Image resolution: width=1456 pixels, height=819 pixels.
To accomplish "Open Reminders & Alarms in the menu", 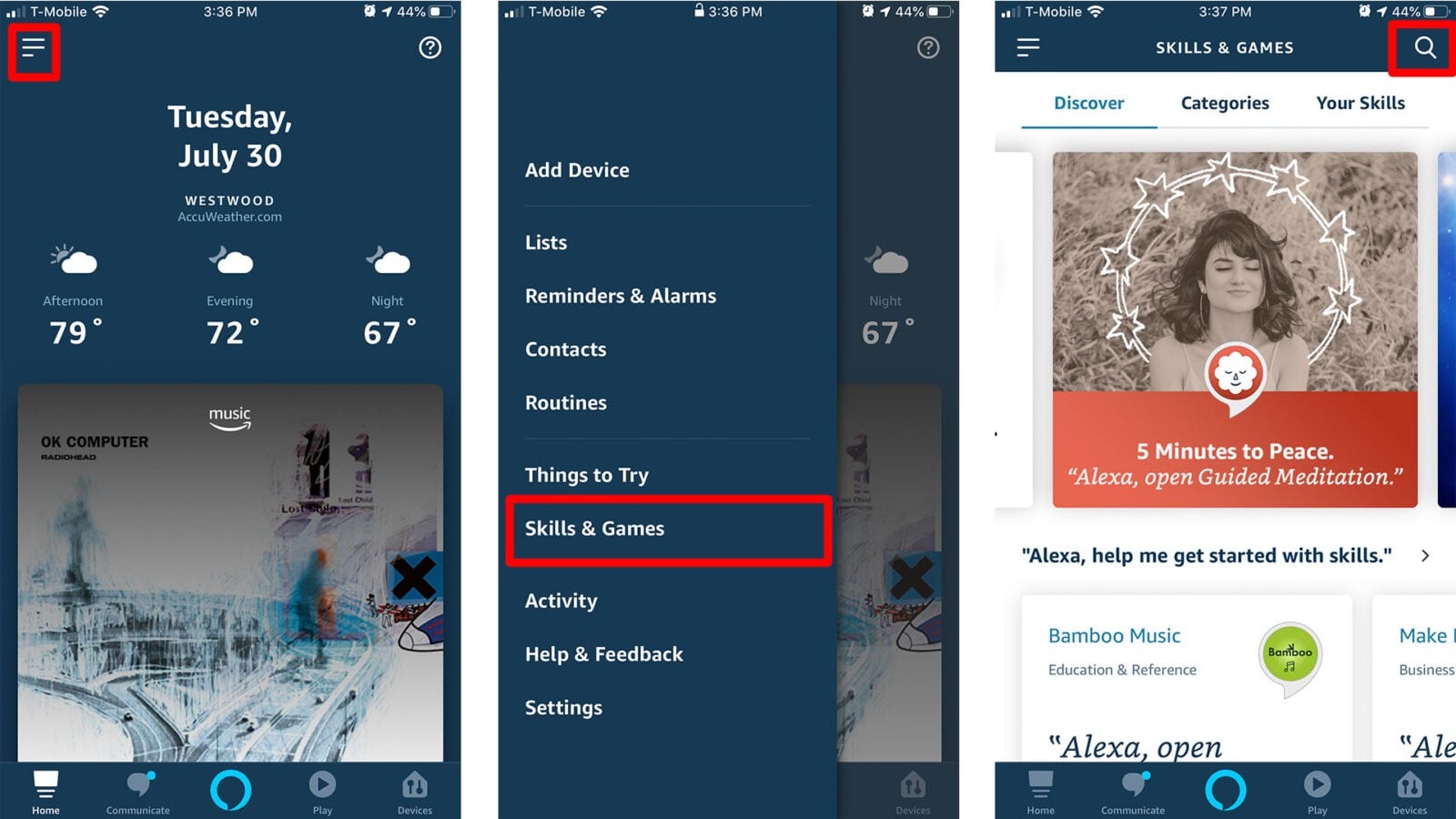I will [621, 296].
